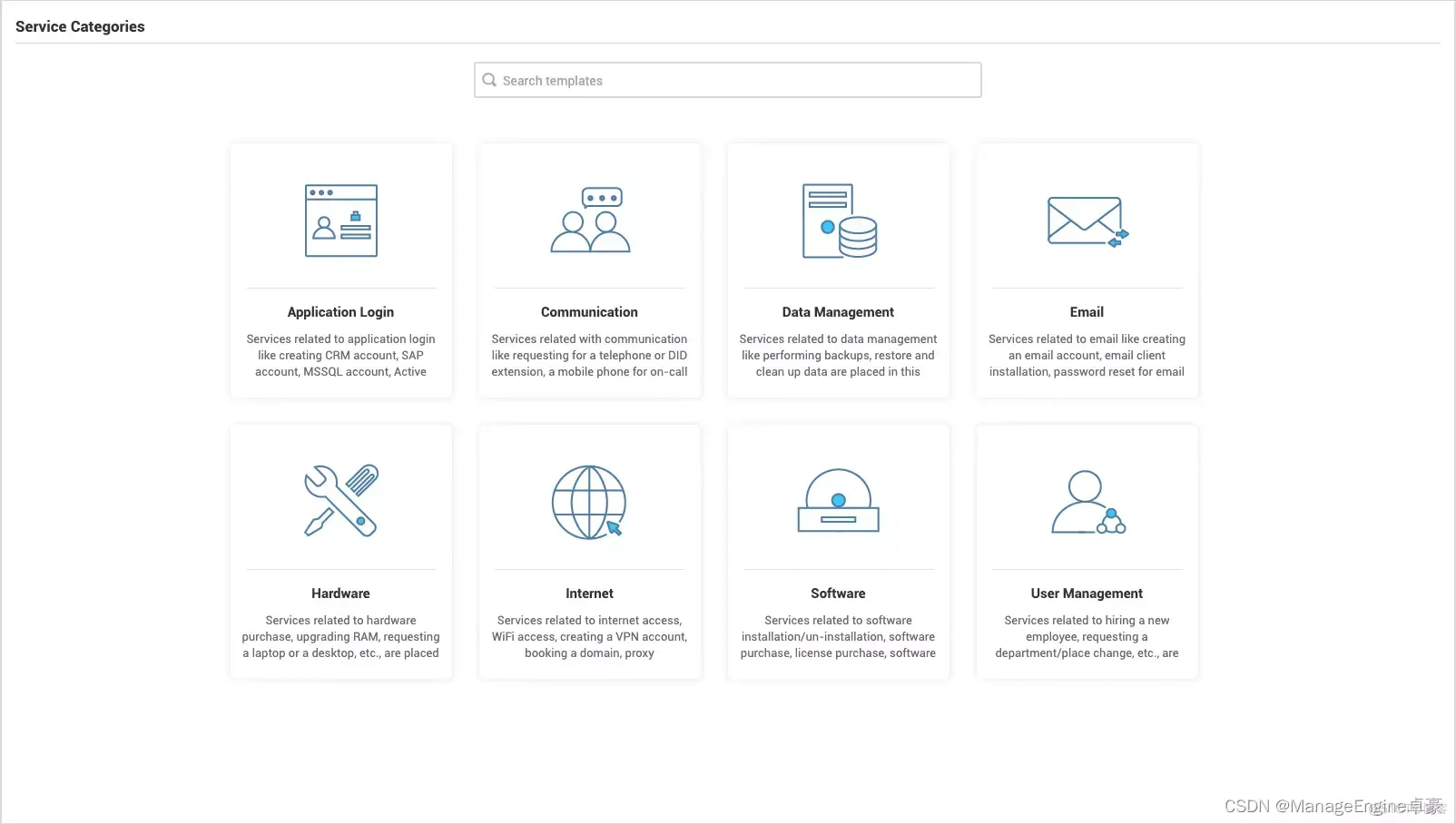1456x824 pixels.
Task: Open the Software category title
Action: coord(838,593)
